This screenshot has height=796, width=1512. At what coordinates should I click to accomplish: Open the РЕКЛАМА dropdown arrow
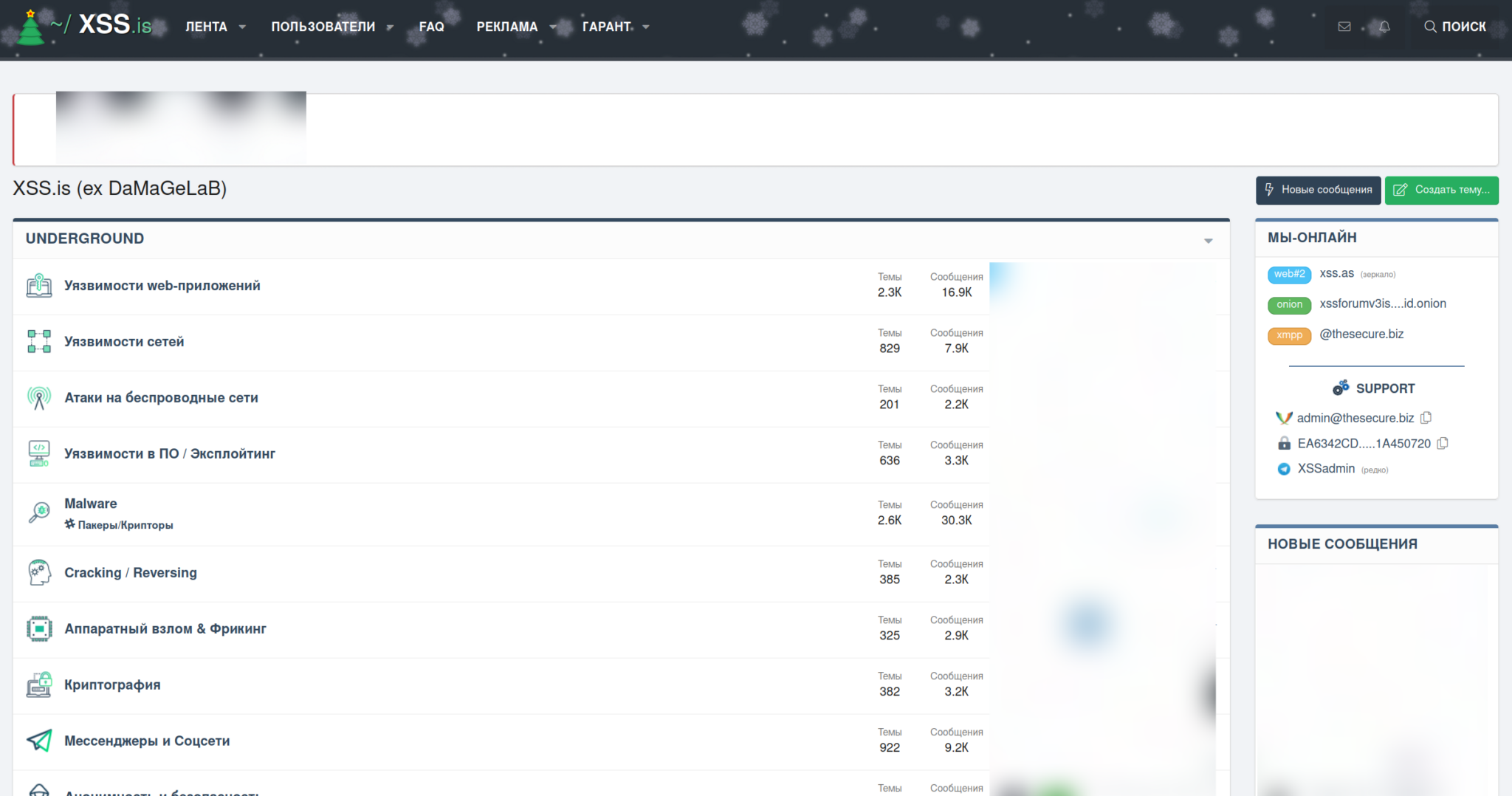554,27
